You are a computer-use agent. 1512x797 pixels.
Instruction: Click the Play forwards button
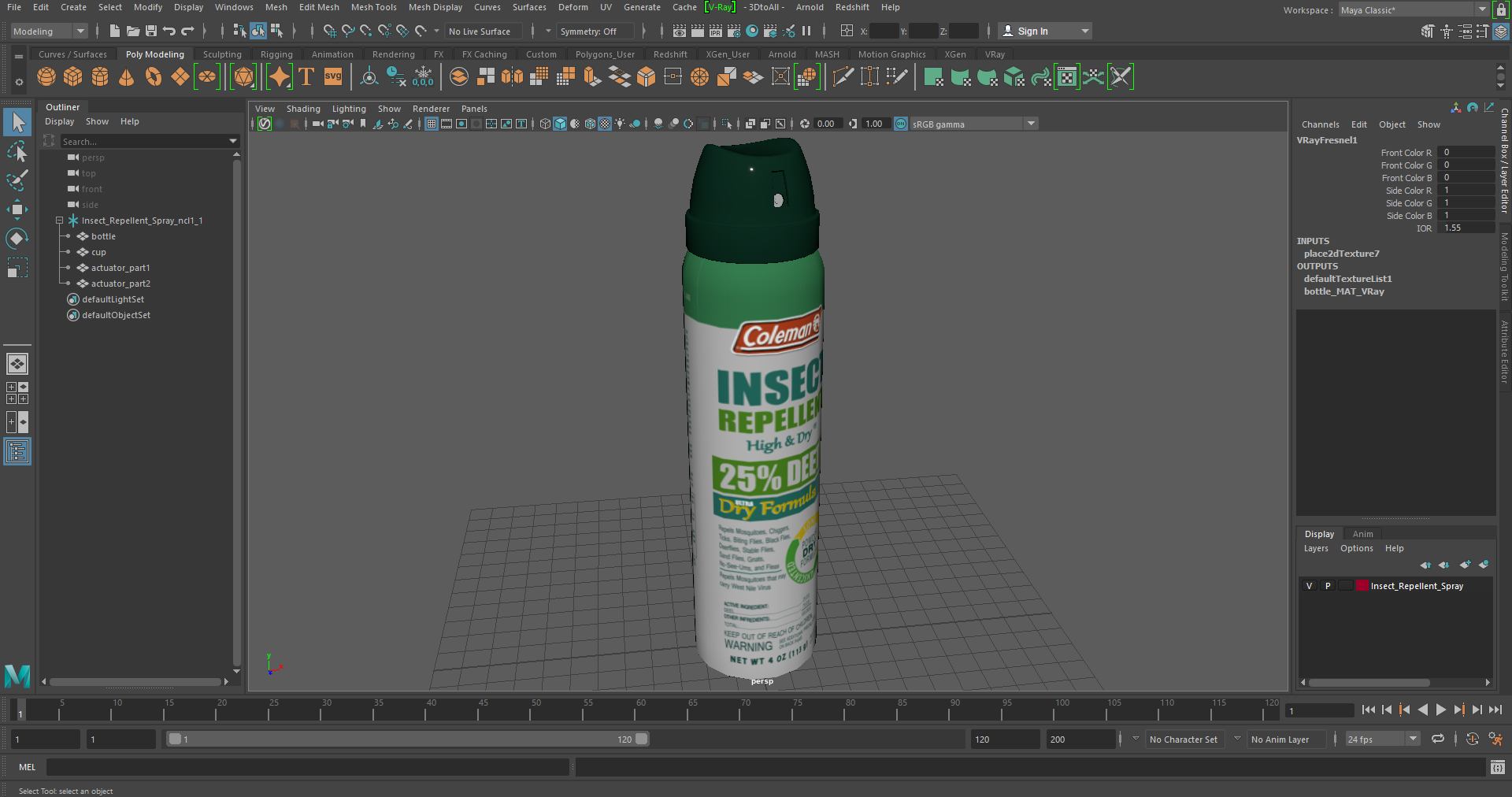(1440, 710)
